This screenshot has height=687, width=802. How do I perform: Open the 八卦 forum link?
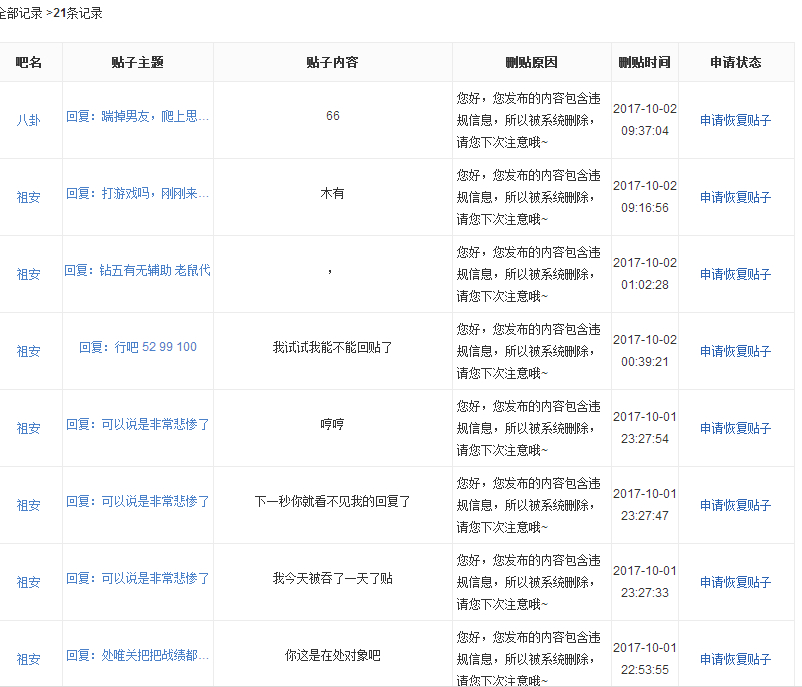point(29,120)
